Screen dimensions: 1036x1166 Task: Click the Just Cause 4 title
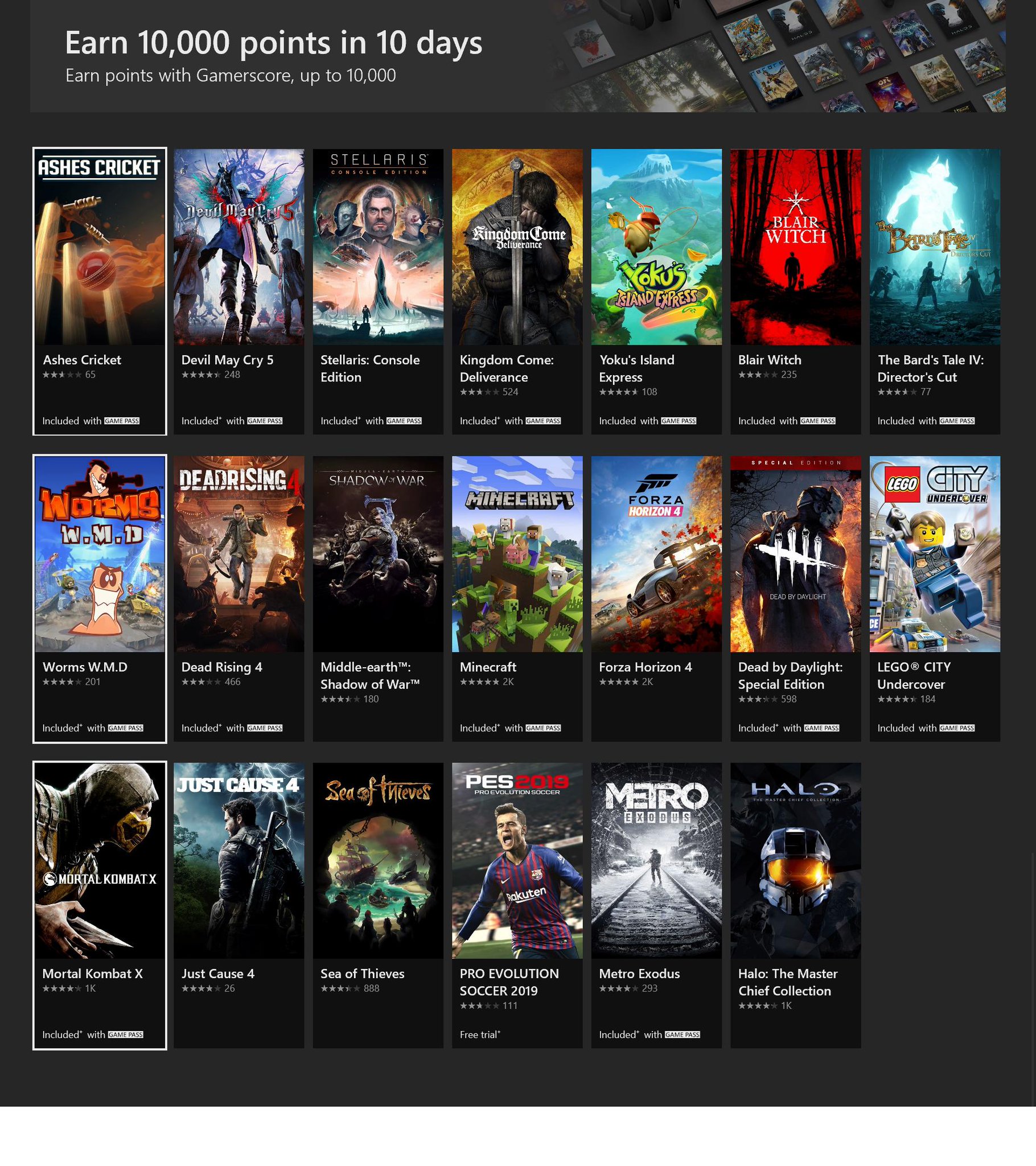(x=218, y=974)
